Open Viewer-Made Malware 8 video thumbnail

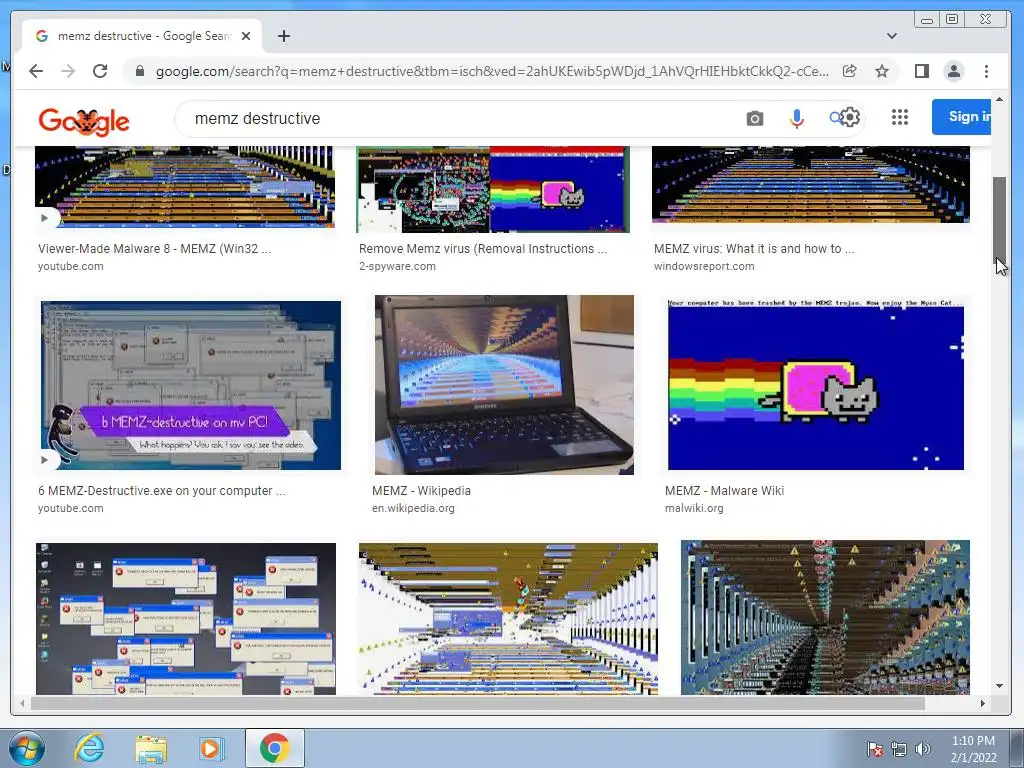pos(185,187)
